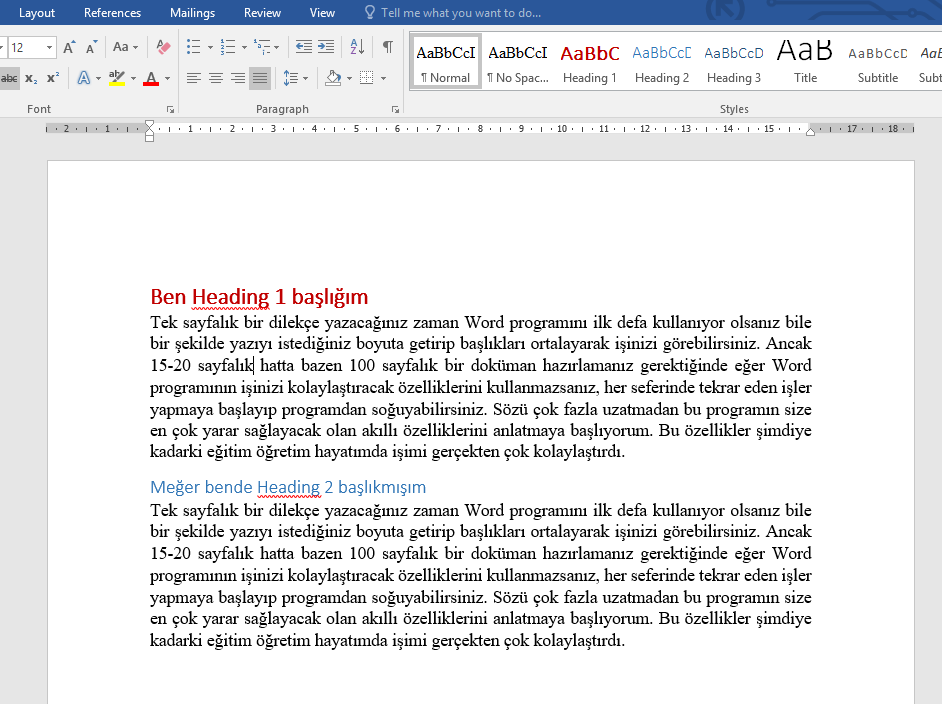Click the lightbulb Tell me icon
Viewport: 942px width, 704px height.
[369, 13]
